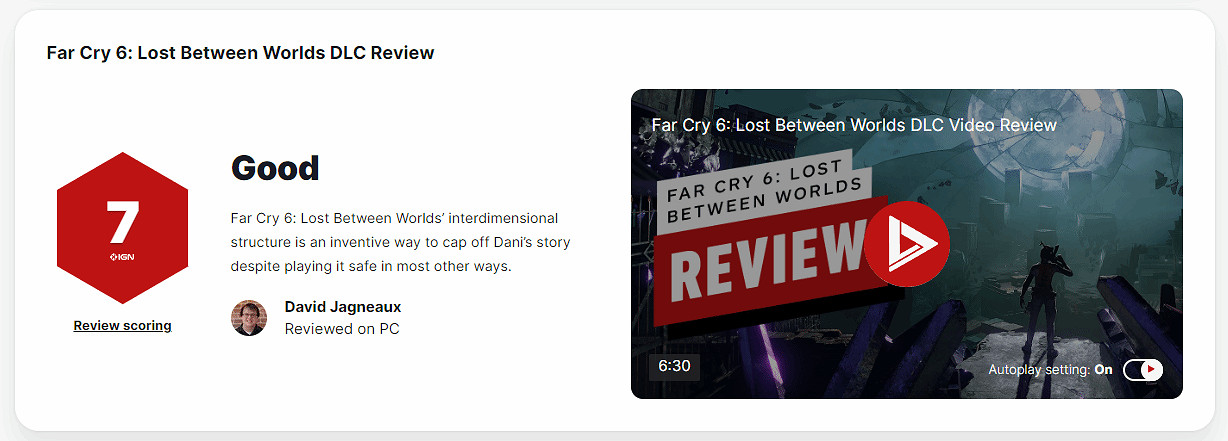
Task: Click the review summary paragraph
Action: tap(400, 242)
